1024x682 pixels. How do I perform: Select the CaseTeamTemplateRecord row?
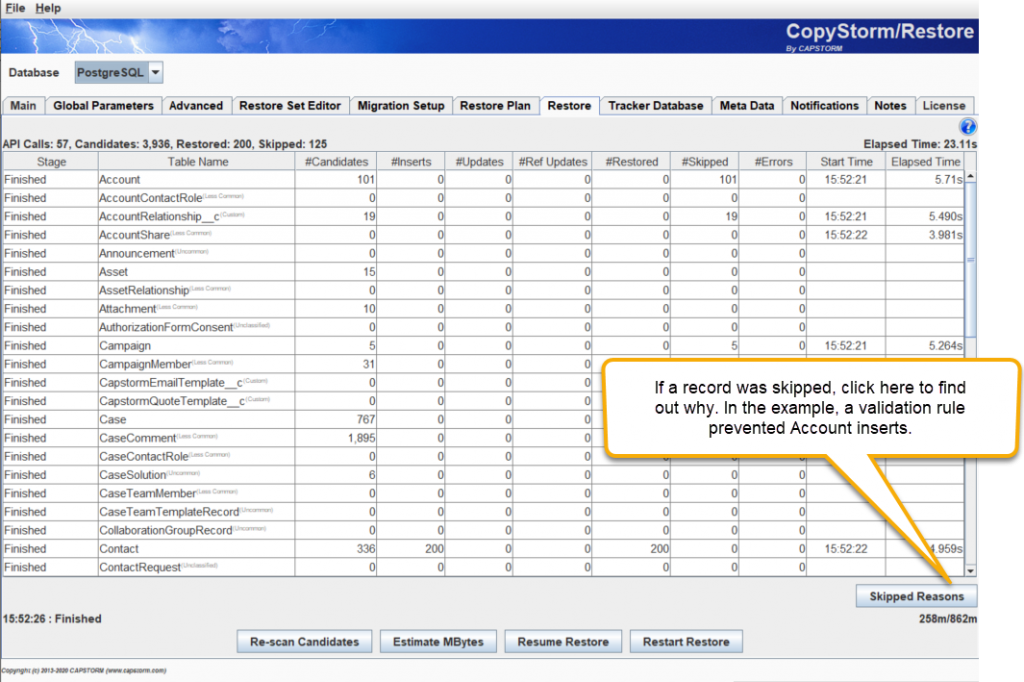coord(484,512)
